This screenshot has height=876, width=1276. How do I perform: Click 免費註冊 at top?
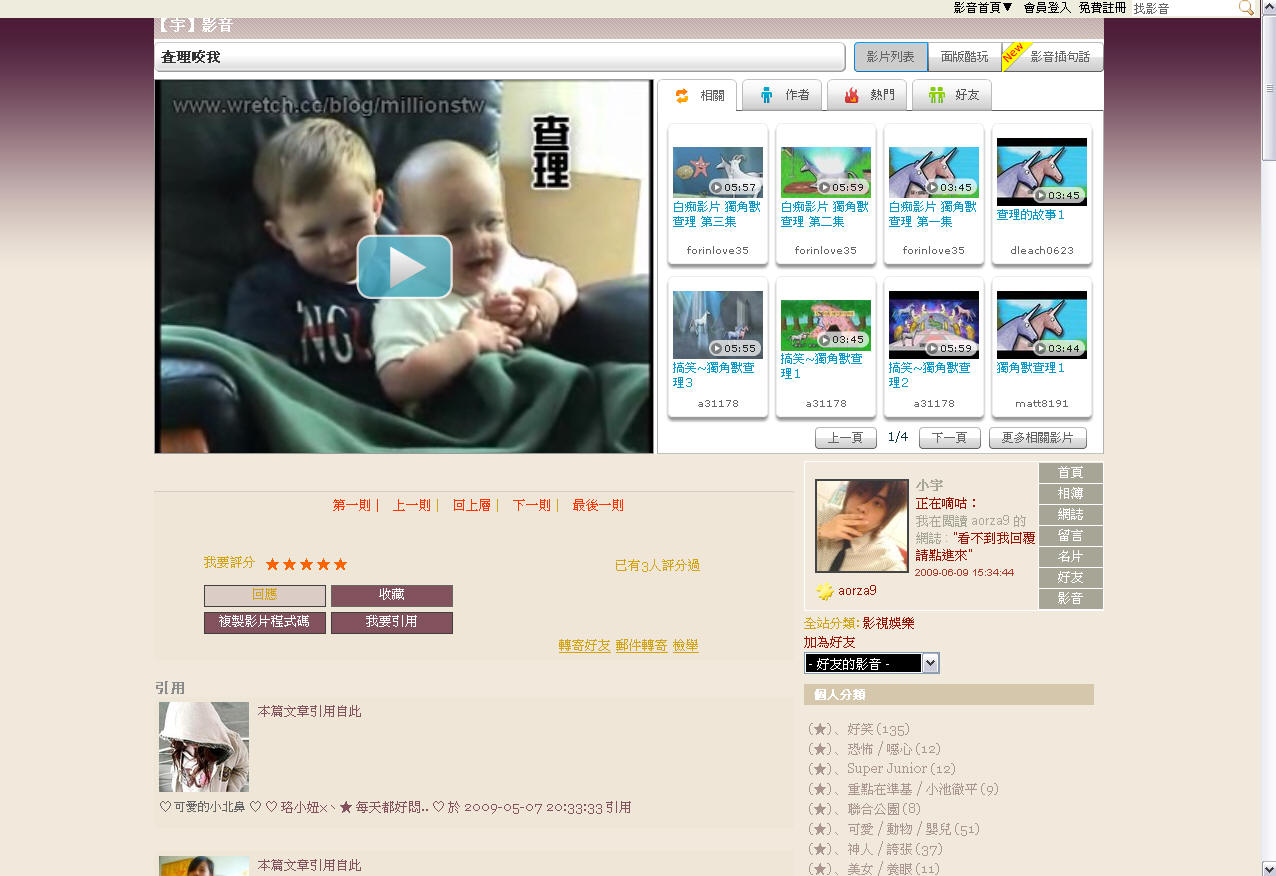point(1102,7)
